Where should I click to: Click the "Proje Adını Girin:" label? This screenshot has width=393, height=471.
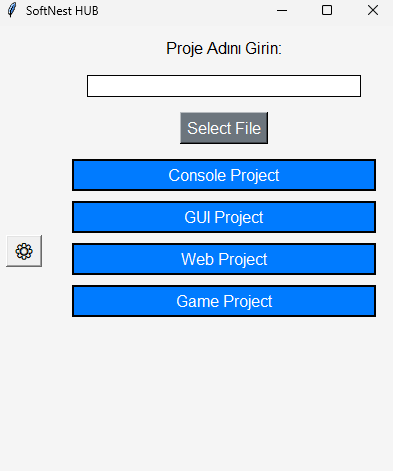click(224, 48)
